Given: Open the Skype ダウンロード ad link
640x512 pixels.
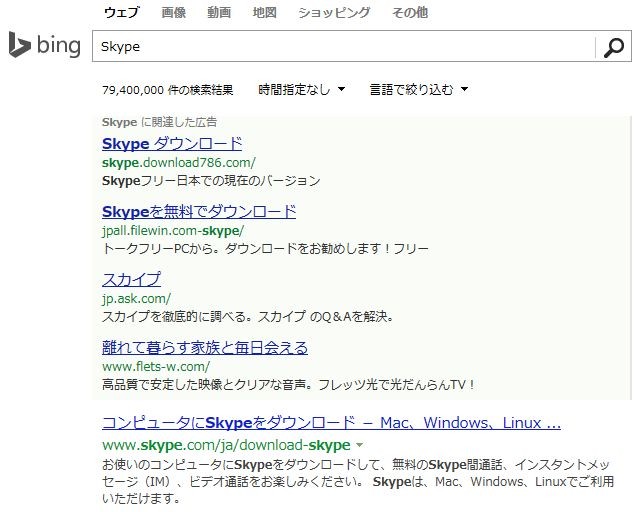Looking at the screenshot, I should click(172, 144).
